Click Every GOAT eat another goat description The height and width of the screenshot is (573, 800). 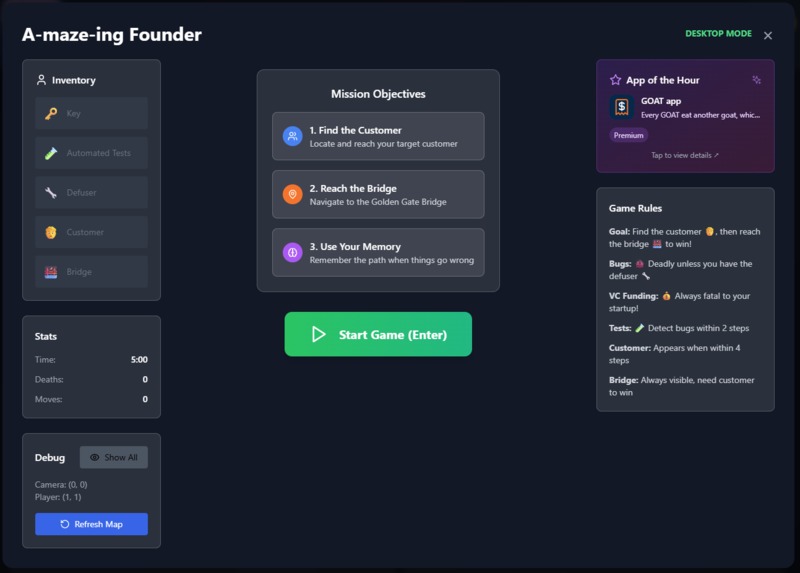[x=700, y=115]
